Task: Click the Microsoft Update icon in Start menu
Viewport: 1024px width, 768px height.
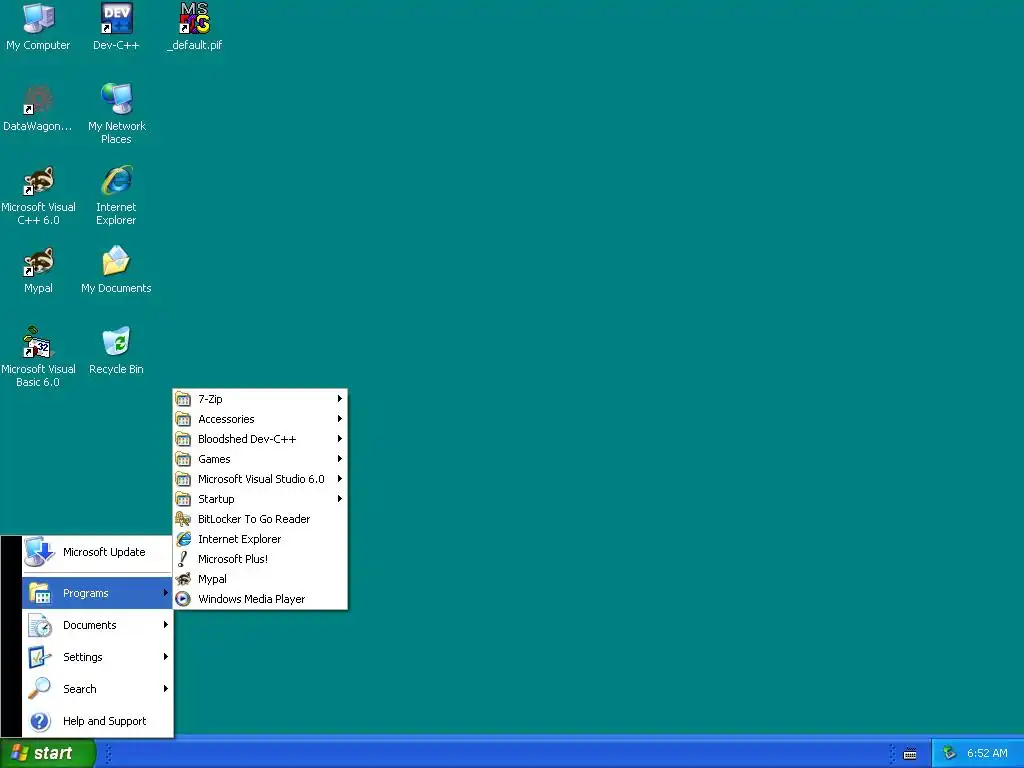Action: click(x=40, y=552)
